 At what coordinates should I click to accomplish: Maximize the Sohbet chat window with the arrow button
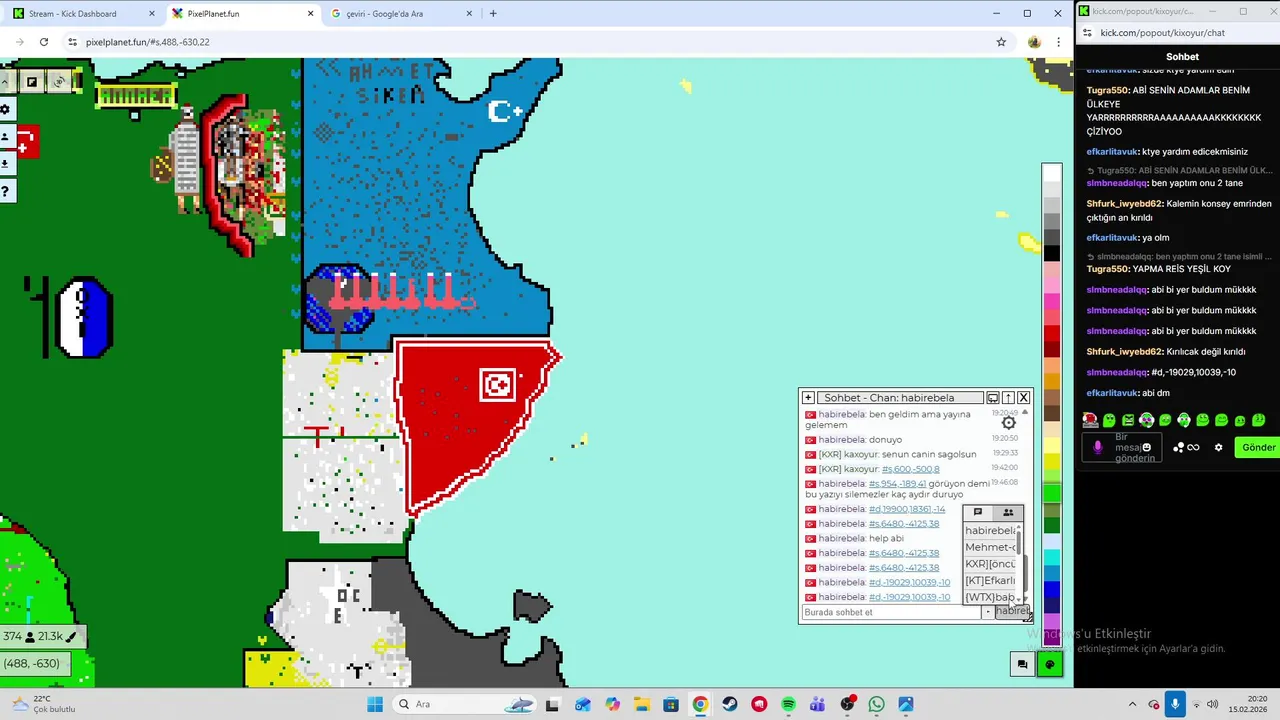[1008, 397]
